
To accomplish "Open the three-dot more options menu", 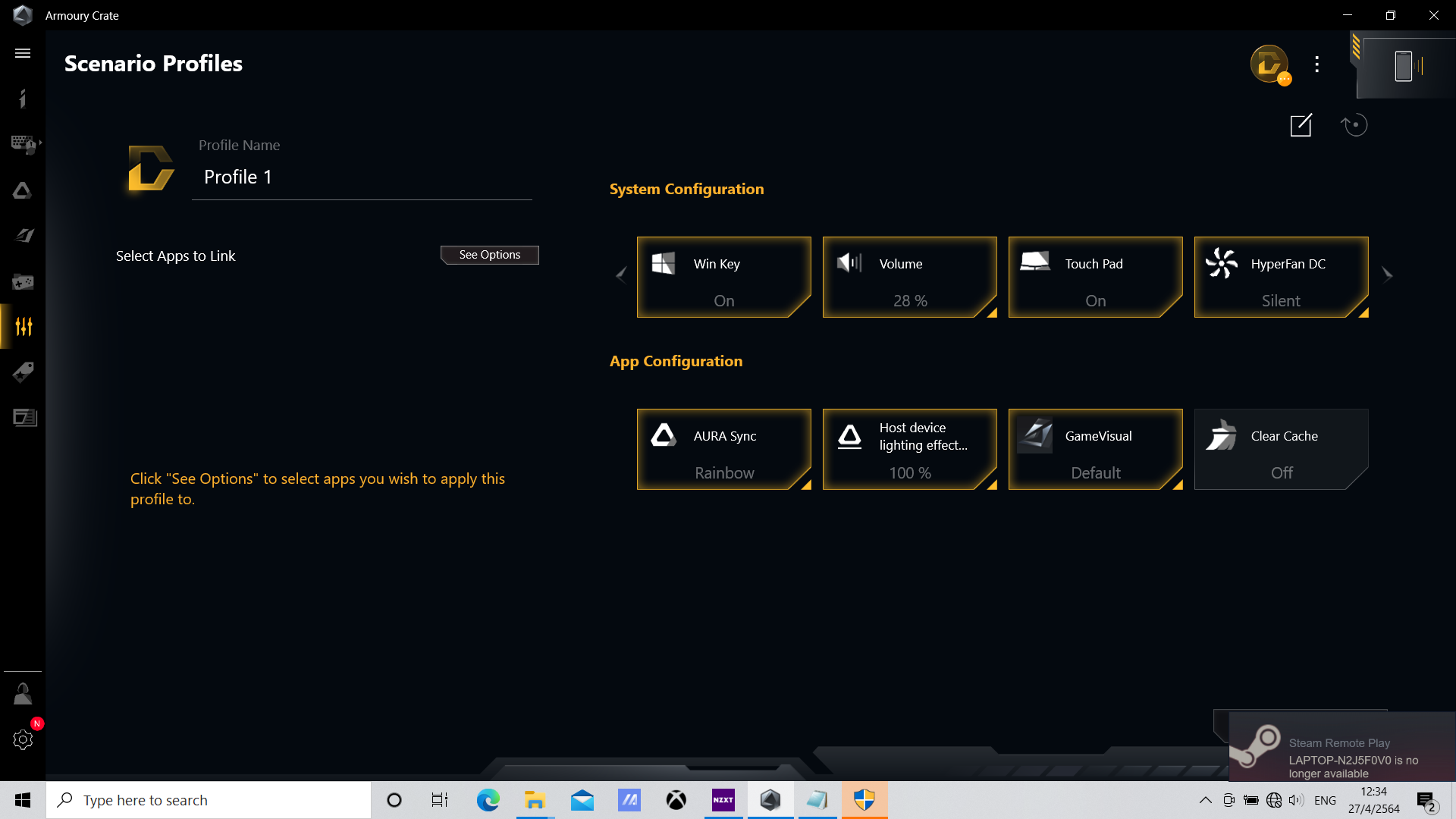I will [1317, 64].
